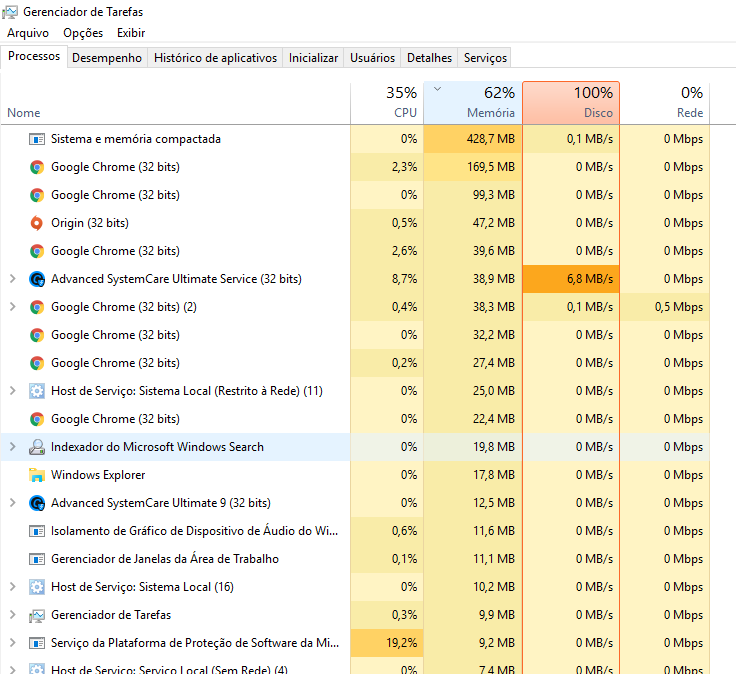736x674 pixels.
Task: Click the Indexador do Microsoft Windows Search icon
Action: [37, 447]
